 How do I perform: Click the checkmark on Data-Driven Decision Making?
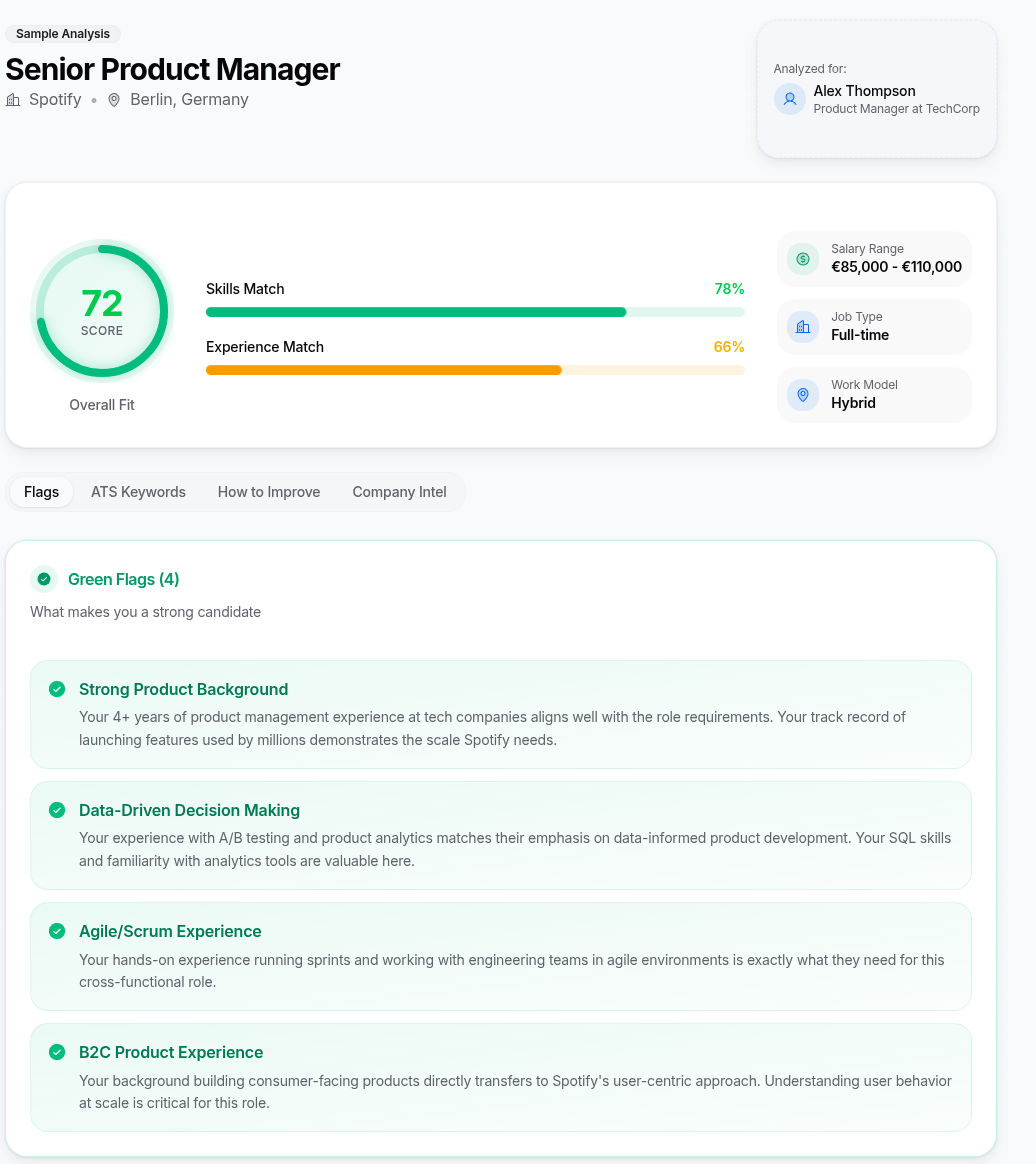(57, 810)
